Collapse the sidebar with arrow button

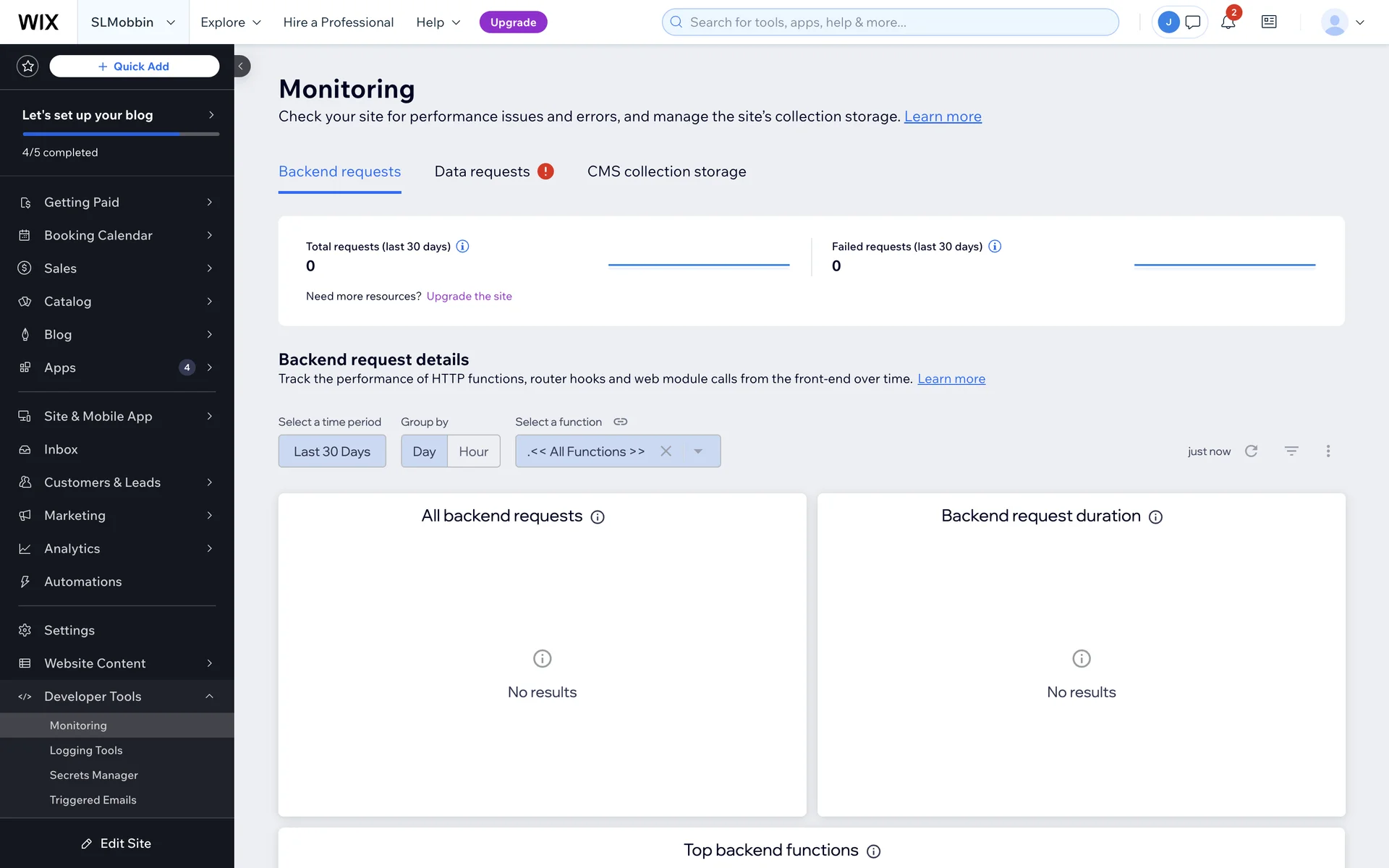coord(241,67)
